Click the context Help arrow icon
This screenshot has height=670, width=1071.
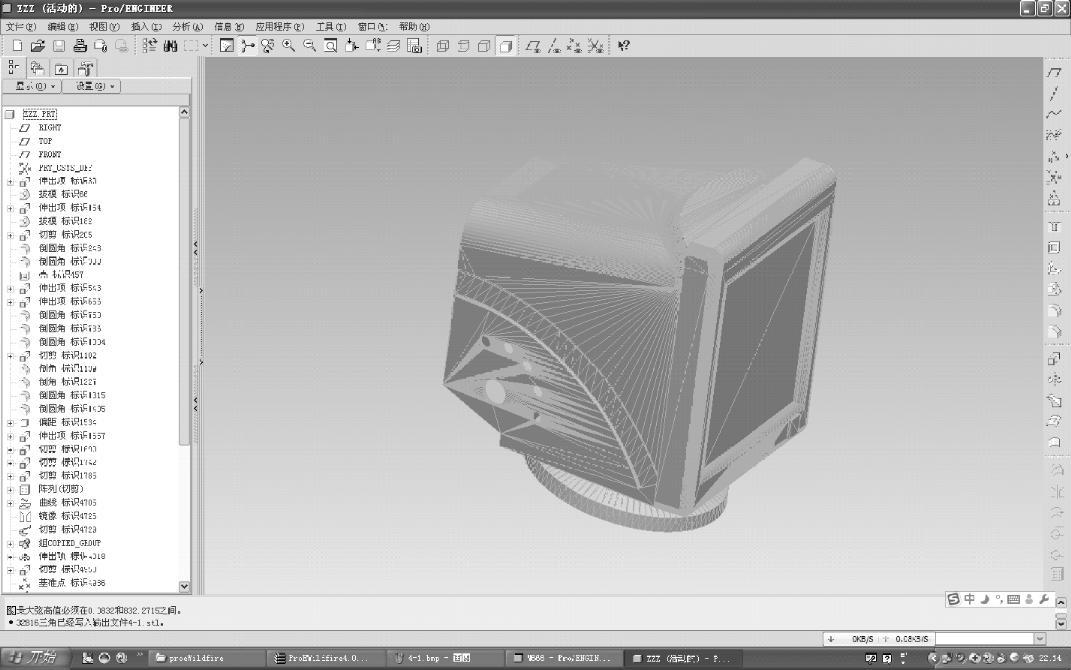(x=624, y=46)
